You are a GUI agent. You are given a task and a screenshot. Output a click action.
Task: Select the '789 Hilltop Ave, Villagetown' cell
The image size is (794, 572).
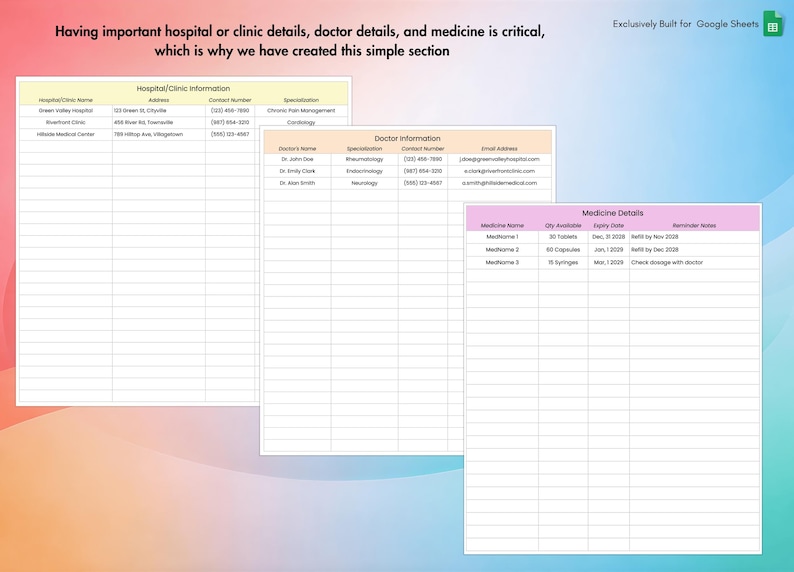pos(159,135)
